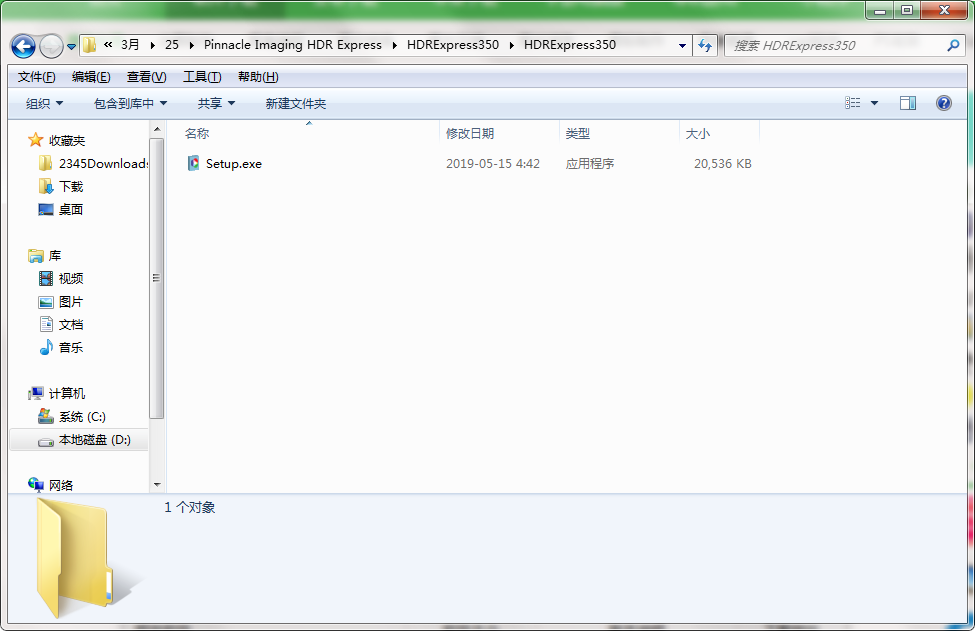
Task: Expand arrow after 3月 breadcrumb
Action: click(x=152, y=45)
